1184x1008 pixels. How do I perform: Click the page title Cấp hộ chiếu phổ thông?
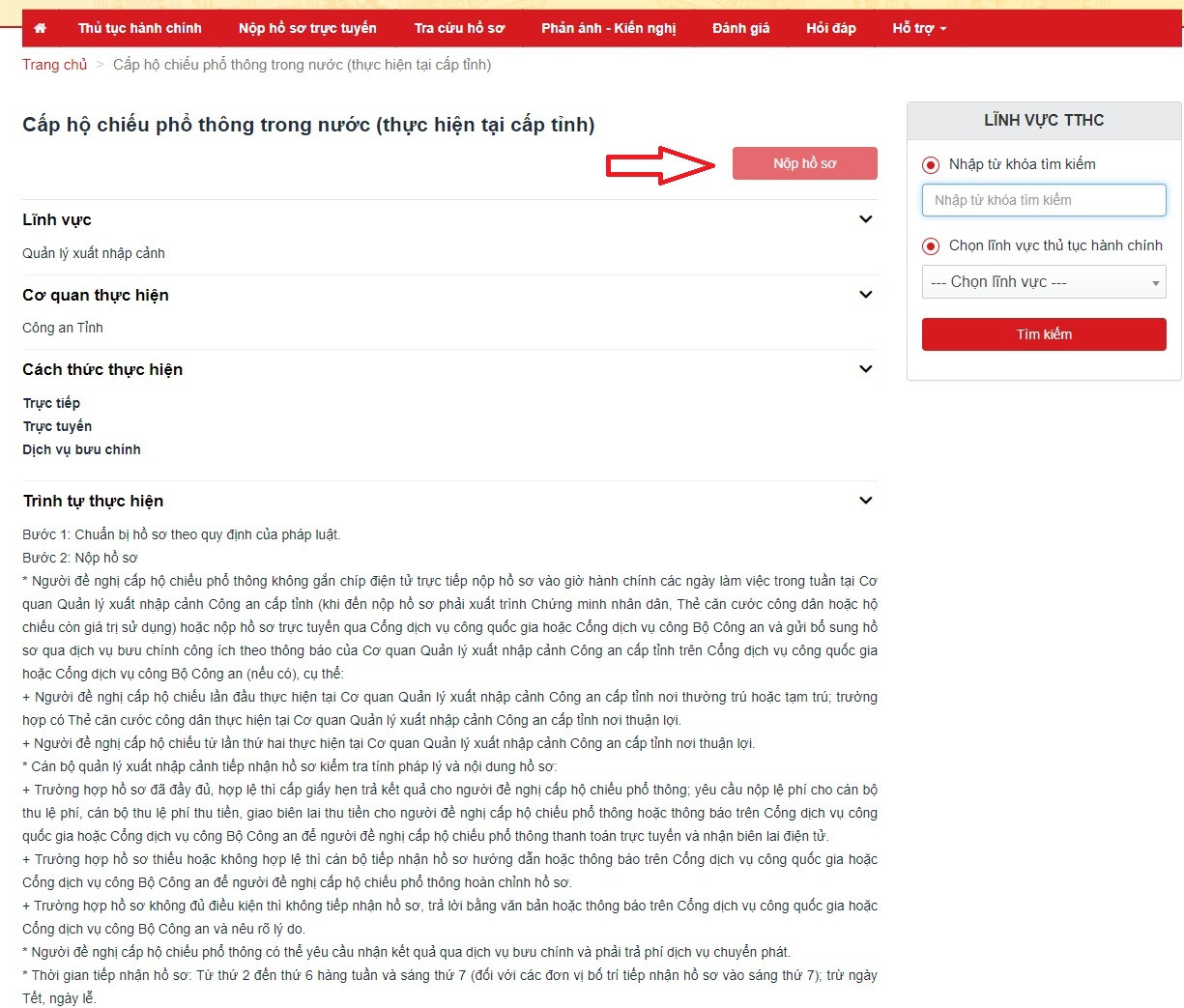click(308, 125)
